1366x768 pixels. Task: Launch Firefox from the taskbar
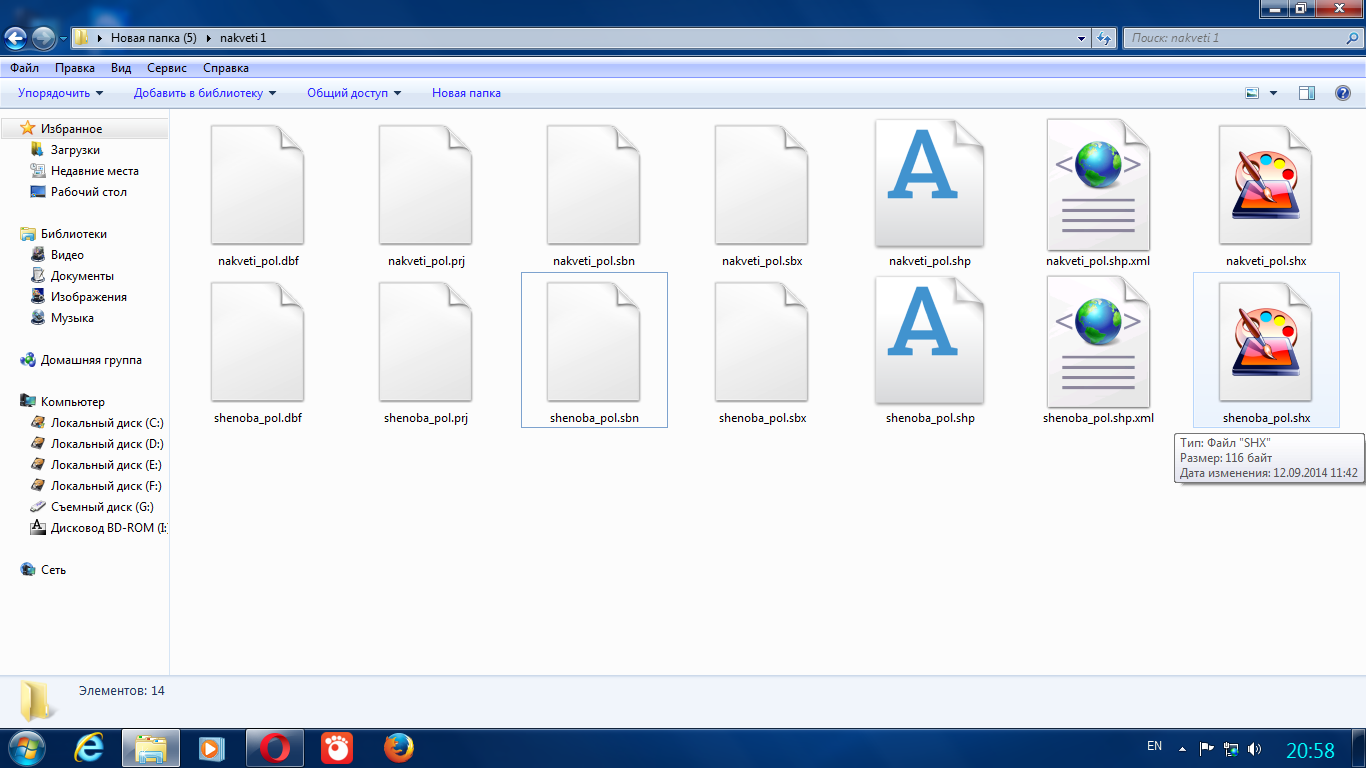click(399, 747)
